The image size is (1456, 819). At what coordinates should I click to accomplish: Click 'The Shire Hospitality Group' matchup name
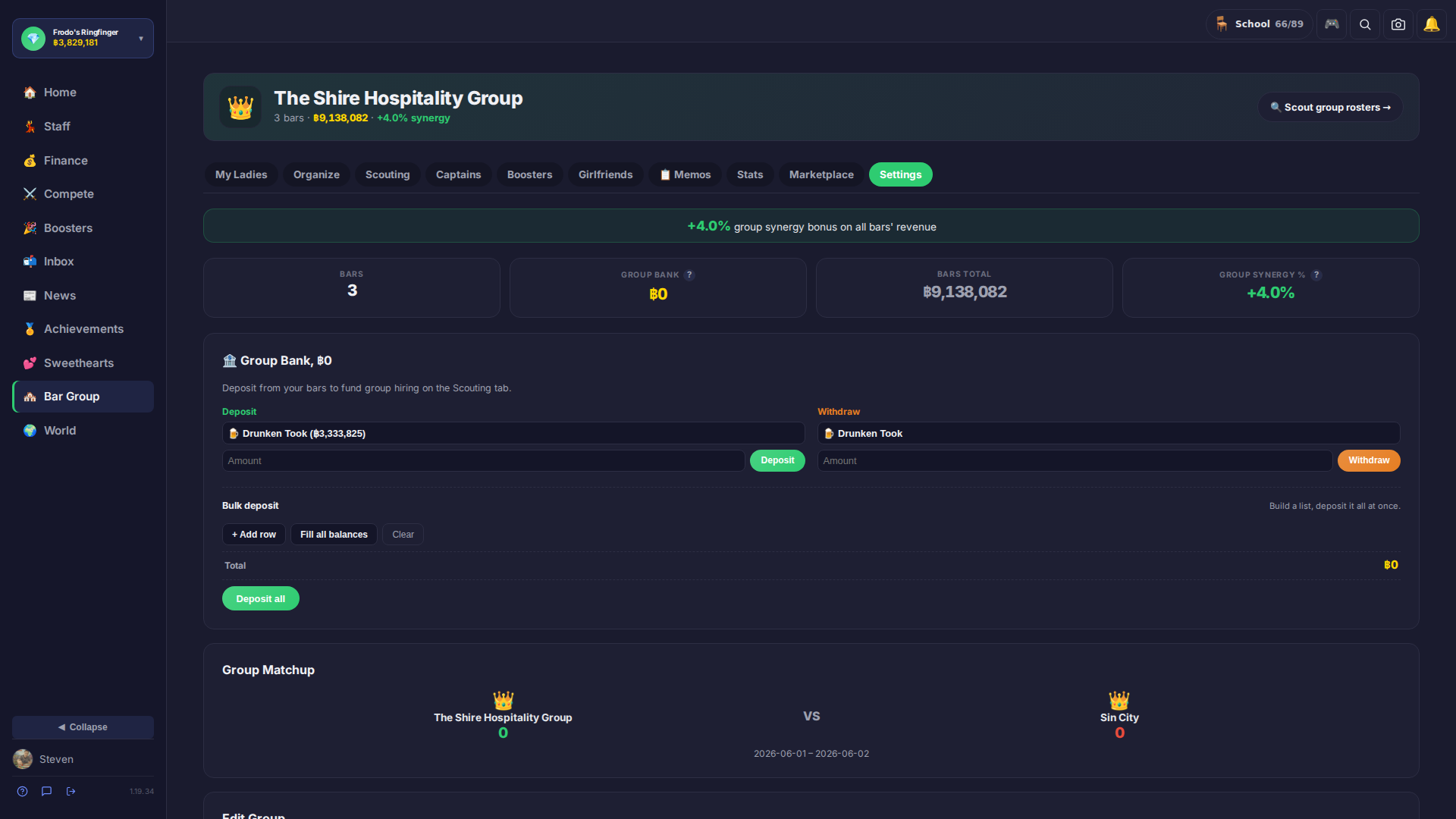503,717
